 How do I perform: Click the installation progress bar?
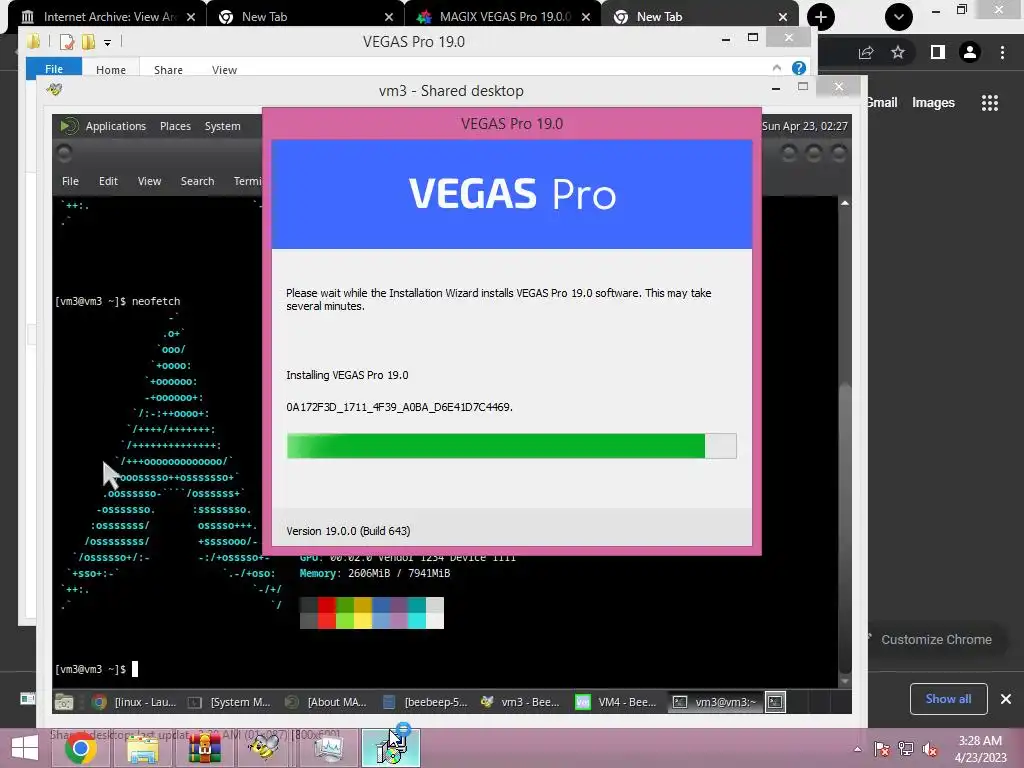point(511,446)
